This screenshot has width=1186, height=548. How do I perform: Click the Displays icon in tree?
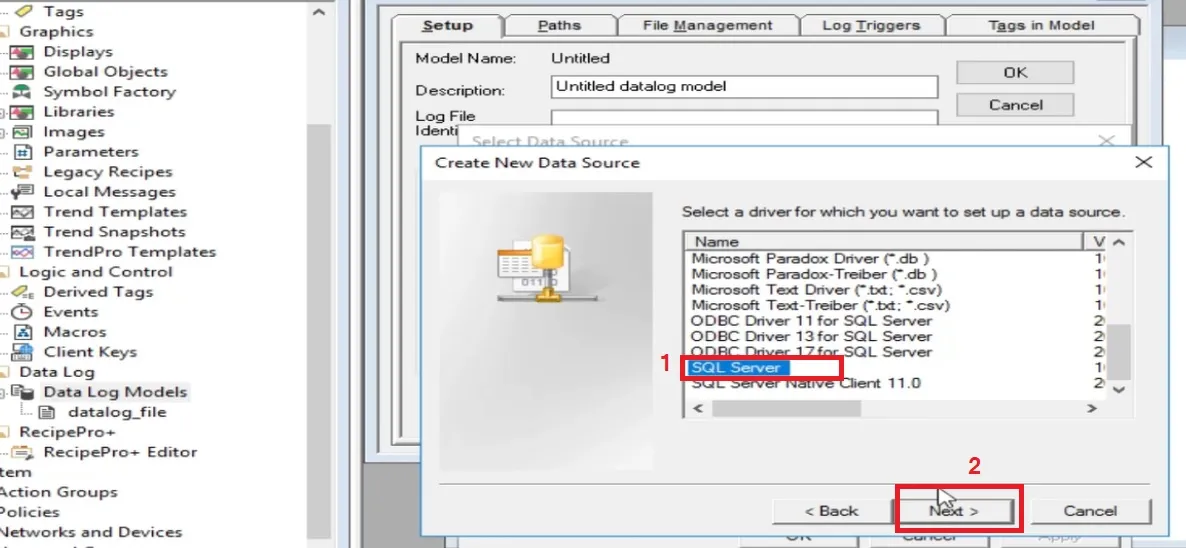(24, 52)
